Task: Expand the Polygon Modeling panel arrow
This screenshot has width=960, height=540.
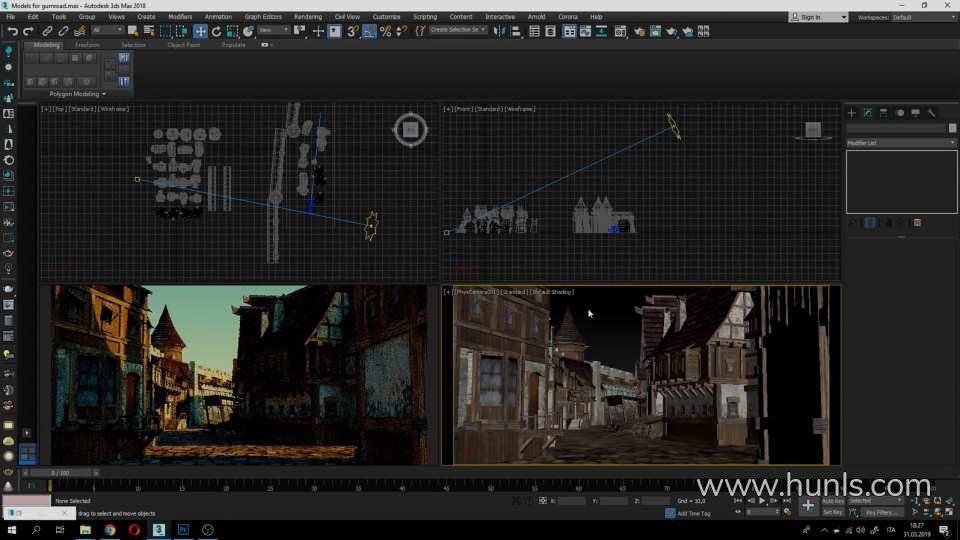Action: [104, 94]
